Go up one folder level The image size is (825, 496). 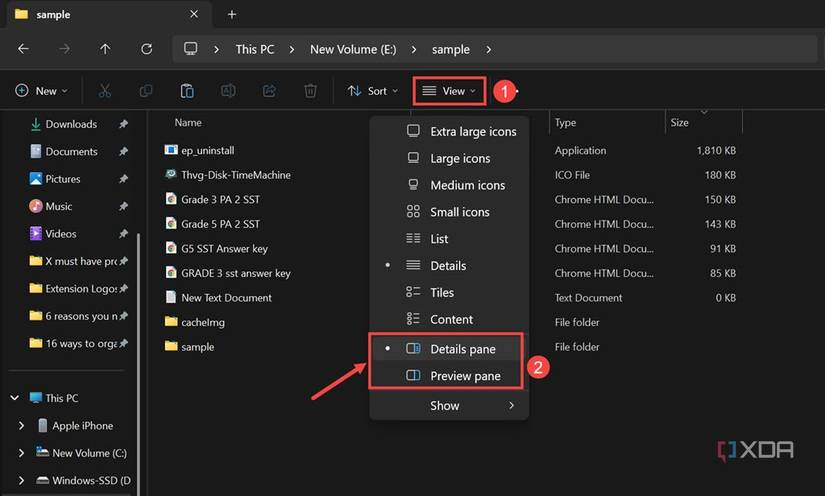(105, 49)
